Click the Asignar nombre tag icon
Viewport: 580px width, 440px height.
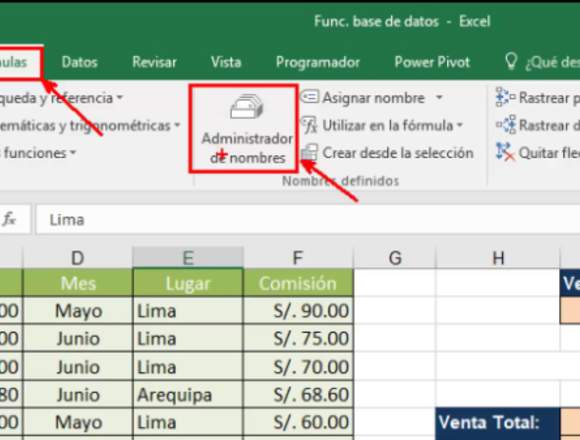tap(309, 97)
